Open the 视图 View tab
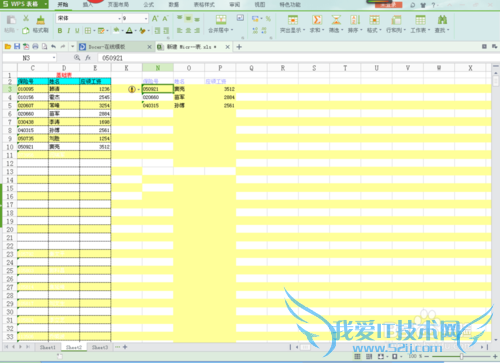 click(260, 4)
